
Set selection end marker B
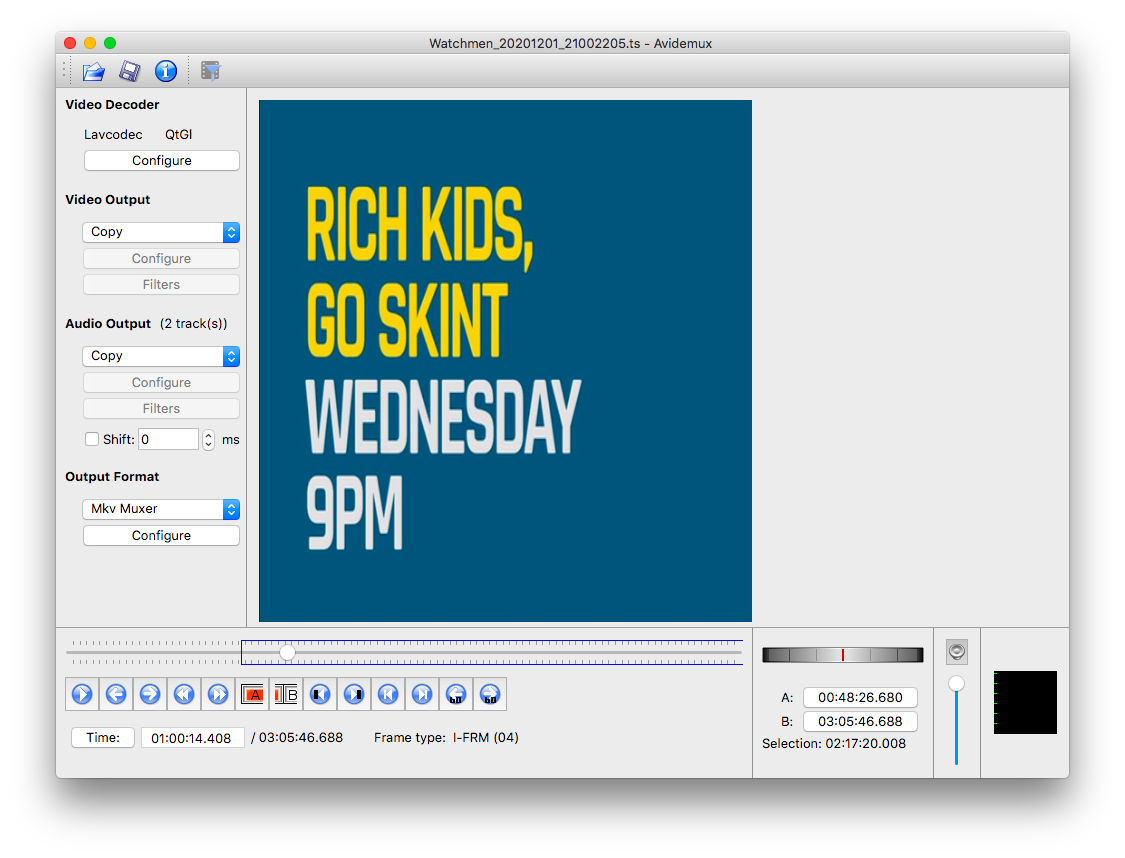[286, 694]
